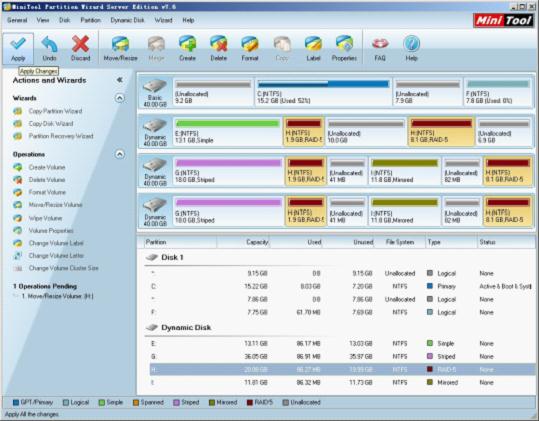This screenshot has width=539, height=421.
Task: Select 9.2 GB Unallocated block on Basic disk
Action: click(213, 92)
